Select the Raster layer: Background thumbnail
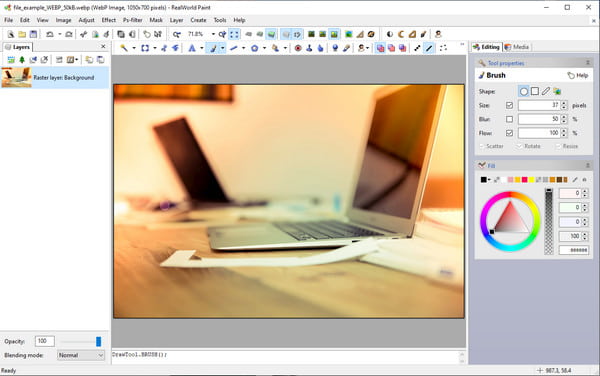 click(16, 77)
